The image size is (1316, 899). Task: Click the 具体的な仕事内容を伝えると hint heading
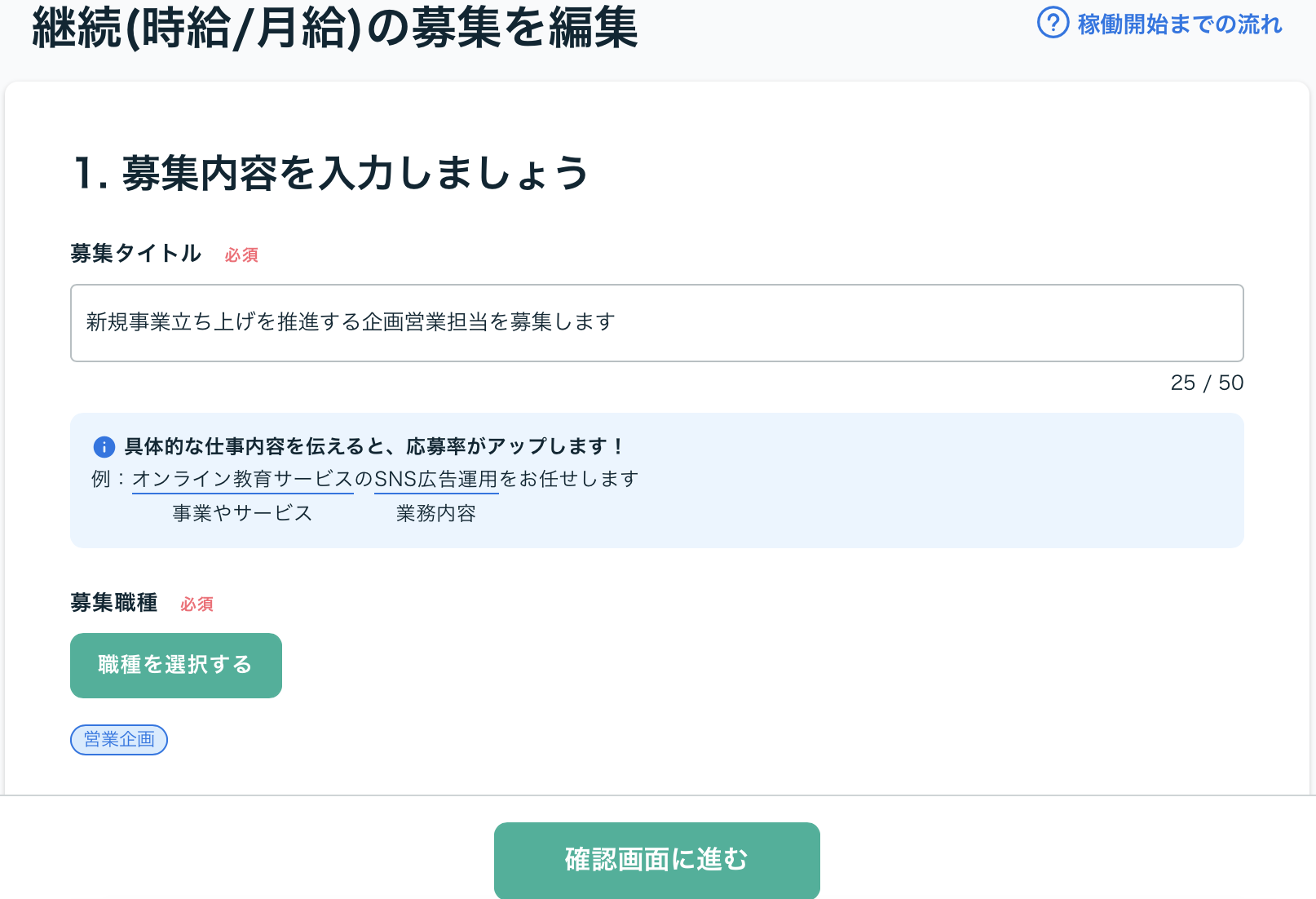[x=374, y=446]
